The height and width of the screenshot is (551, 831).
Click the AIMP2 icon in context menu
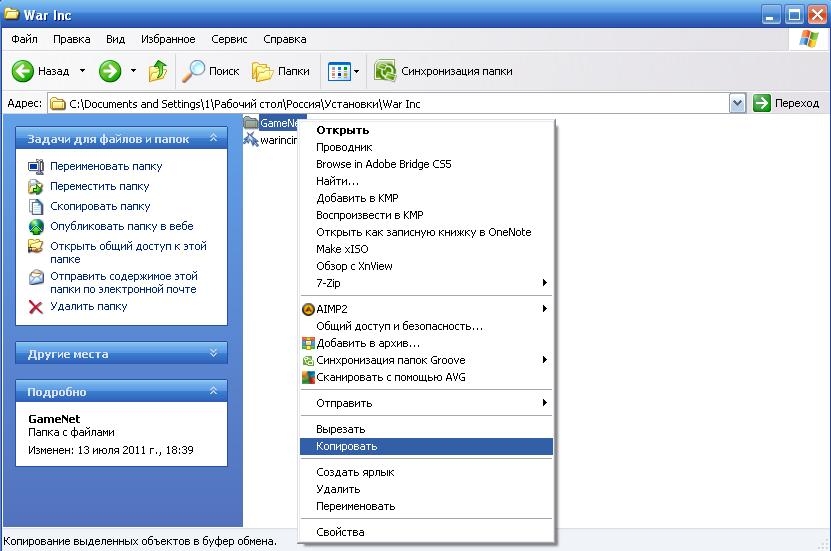point(308,309)
